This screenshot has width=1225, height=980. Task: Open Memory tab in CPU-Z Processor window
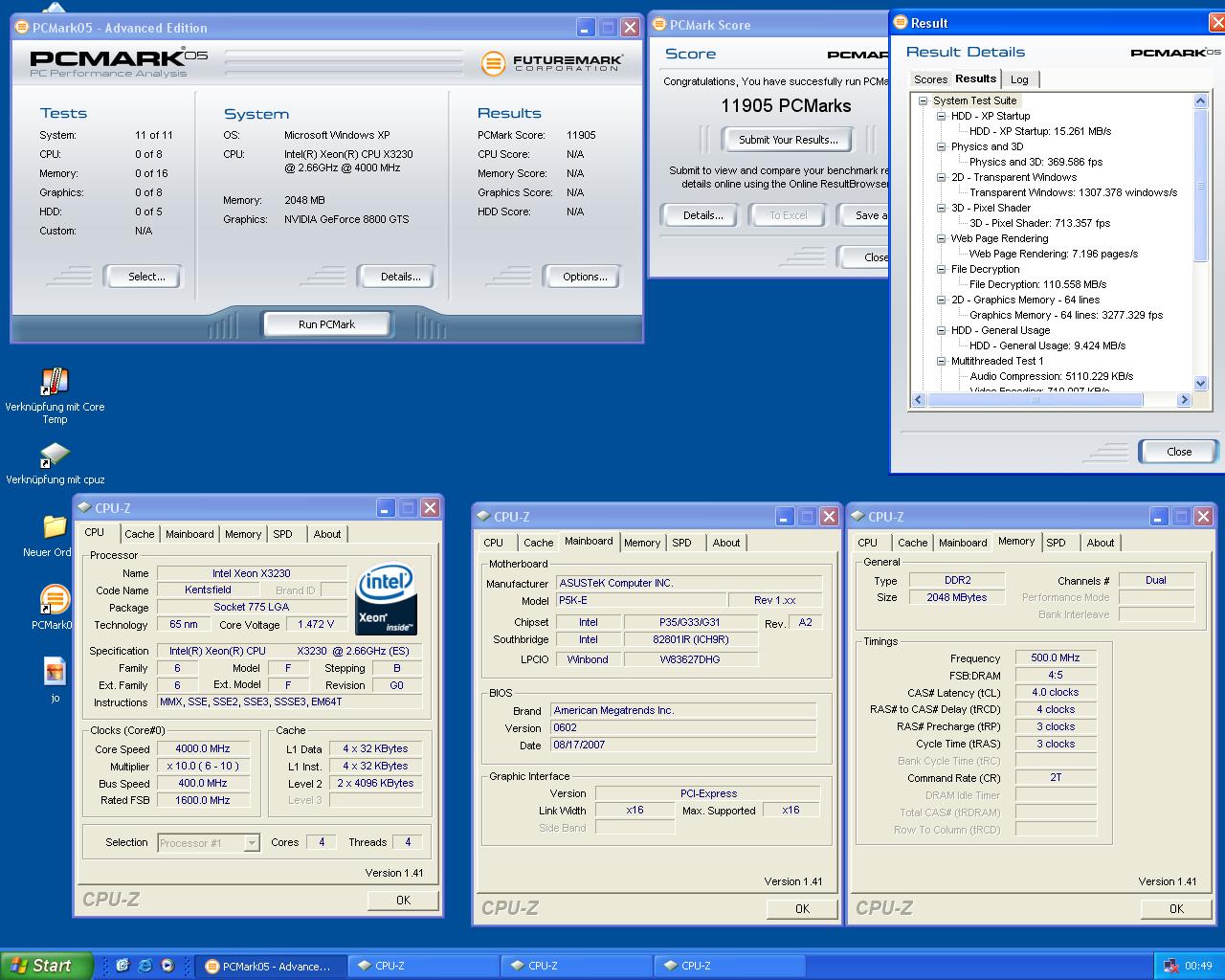(x=243, y=534)
